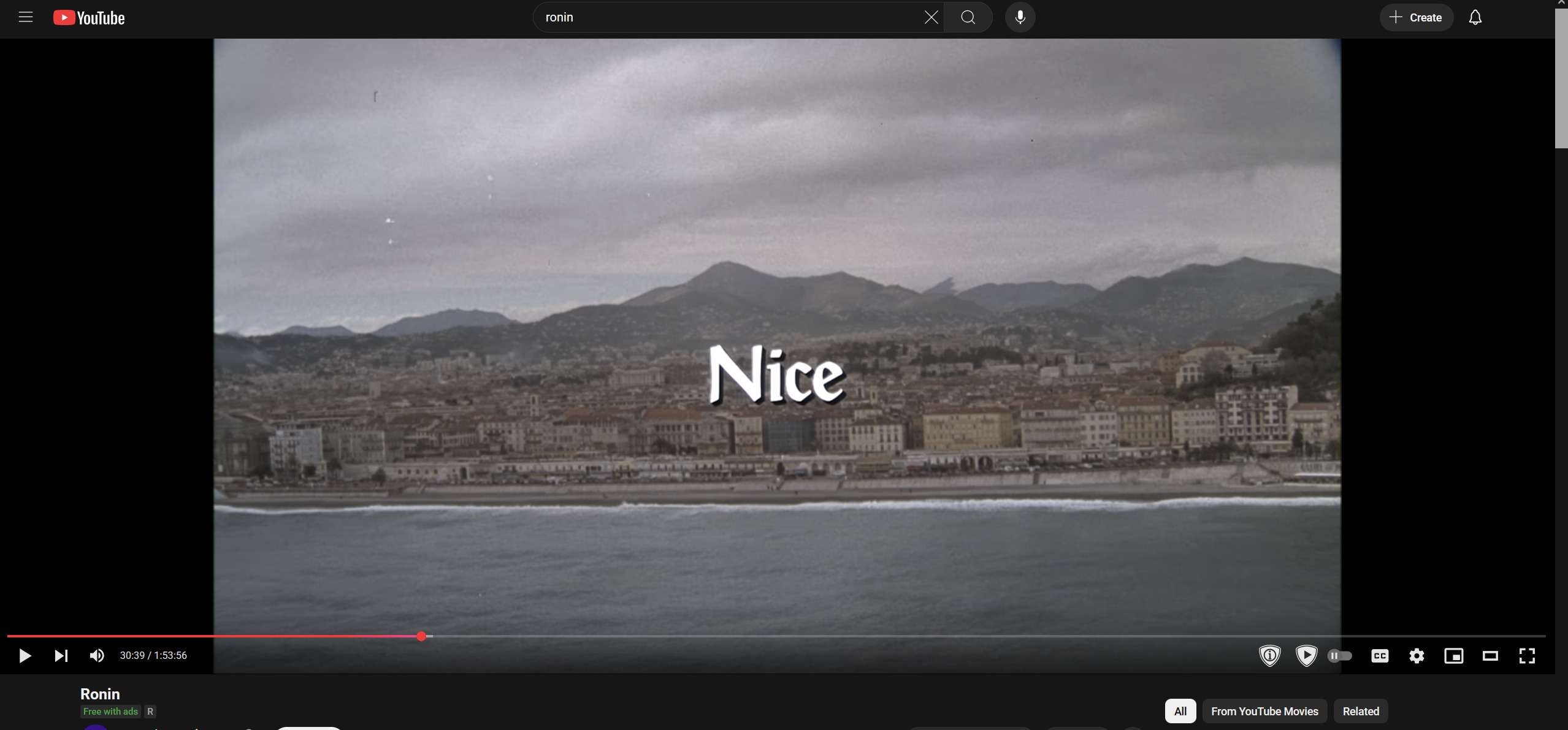The height and width of the screenshot is (730, 1568).
Task: Enable miniplayer mode
Action: tap(1454, 656)
